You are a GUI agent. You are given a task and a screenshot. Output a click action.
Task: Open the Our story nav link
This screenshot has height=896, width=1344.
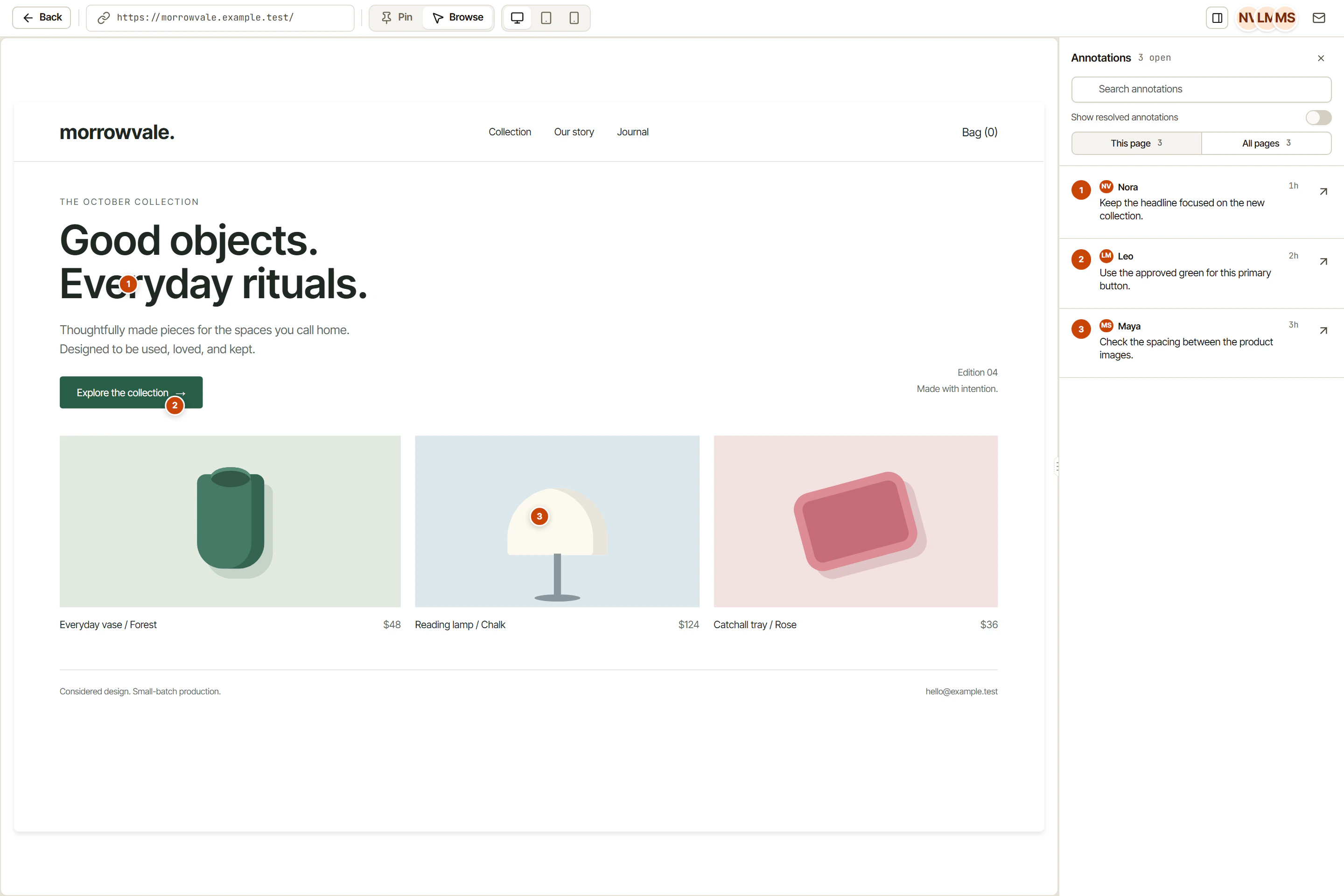pyautogui.click(x=574, y=132)
